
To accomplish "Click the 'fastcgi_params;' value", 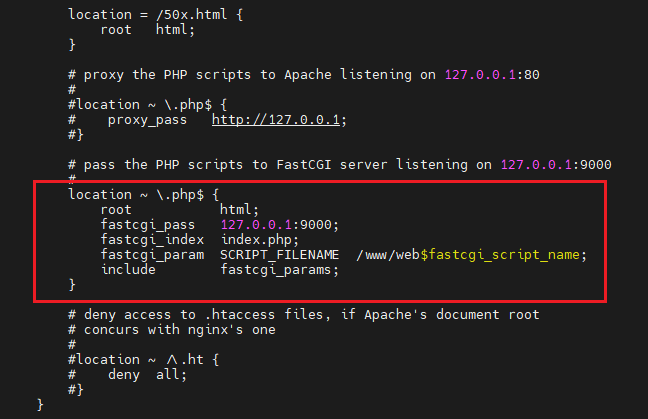I will coord(279,270).
